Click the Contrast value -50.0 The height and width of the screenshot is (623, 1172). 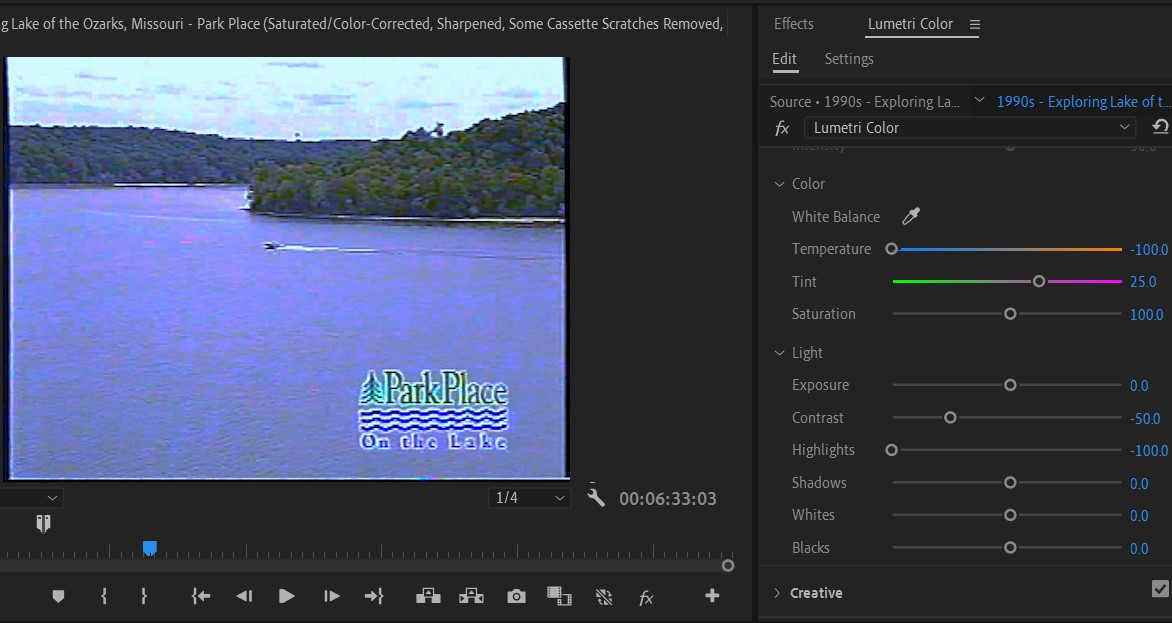(1145, 418)
